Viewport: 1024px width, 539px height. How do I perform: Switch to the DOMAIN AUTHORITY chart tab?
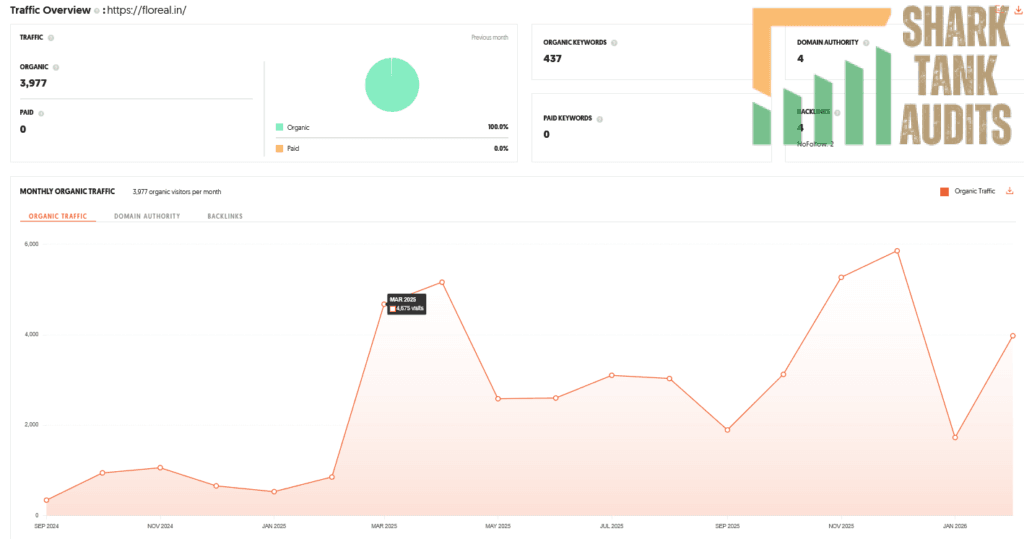[x=147, y=216]
